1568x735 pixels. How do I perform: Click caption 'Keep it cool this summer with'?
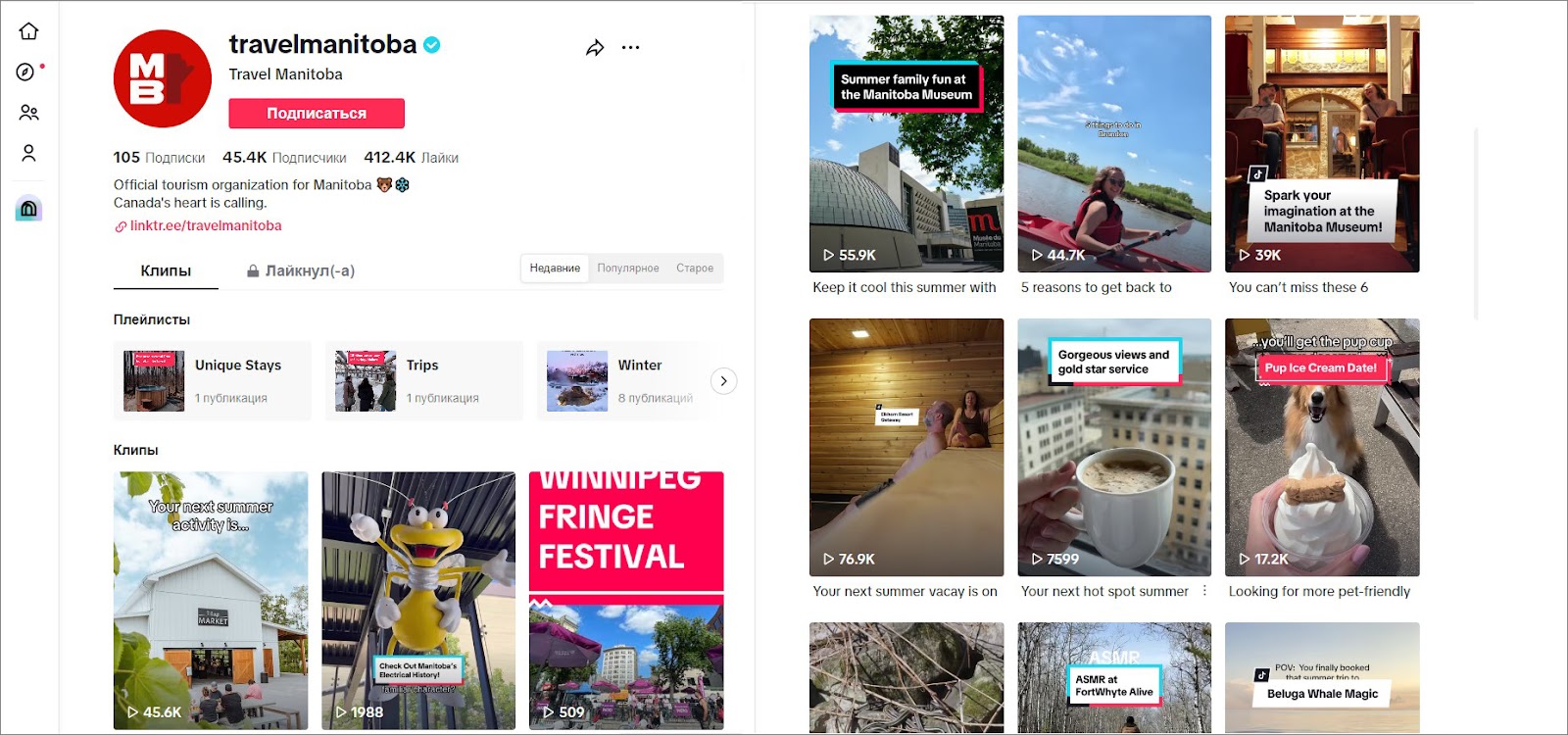click(x=905, y=287)
